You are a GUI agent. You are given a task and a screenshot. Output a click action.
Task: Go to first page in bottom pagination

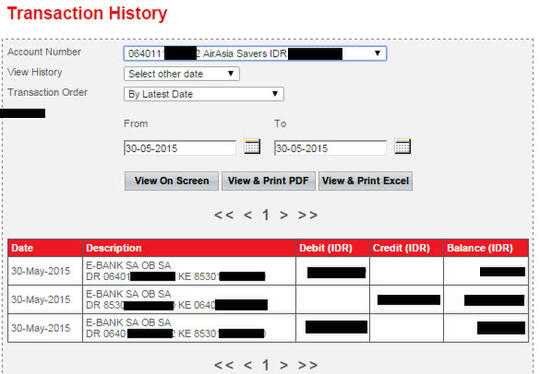coord(224,365)
